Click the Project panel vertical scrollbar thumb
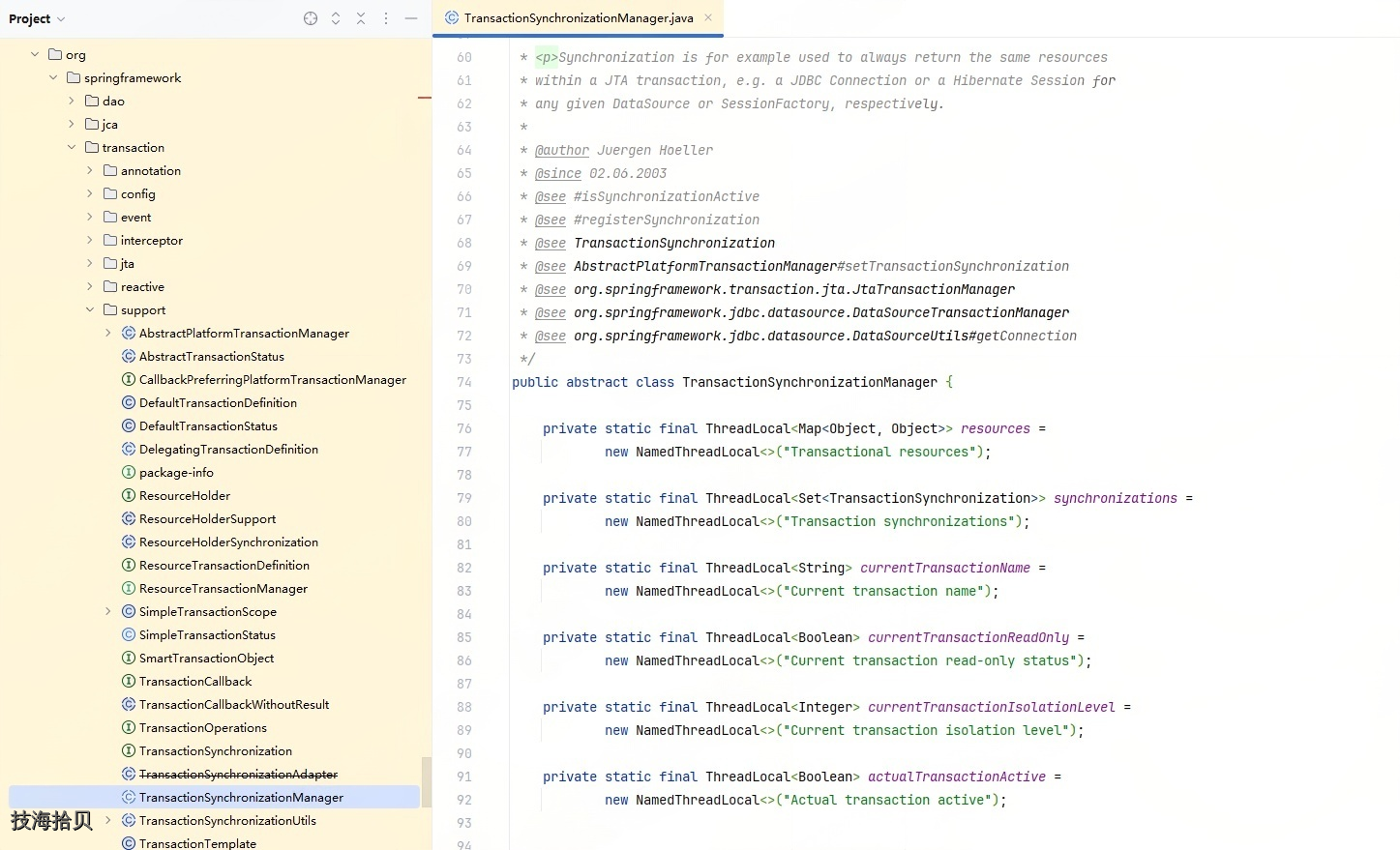This screenshot has width=1400, height=850. tap(427, 782)
